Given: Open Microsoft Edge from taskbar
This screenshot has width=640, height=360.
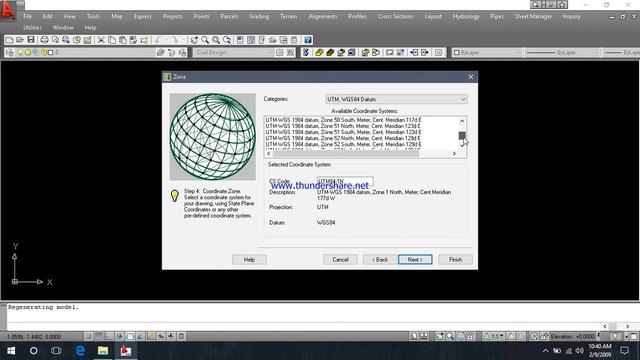Looking at the screenshot, I should click(80, 351).
